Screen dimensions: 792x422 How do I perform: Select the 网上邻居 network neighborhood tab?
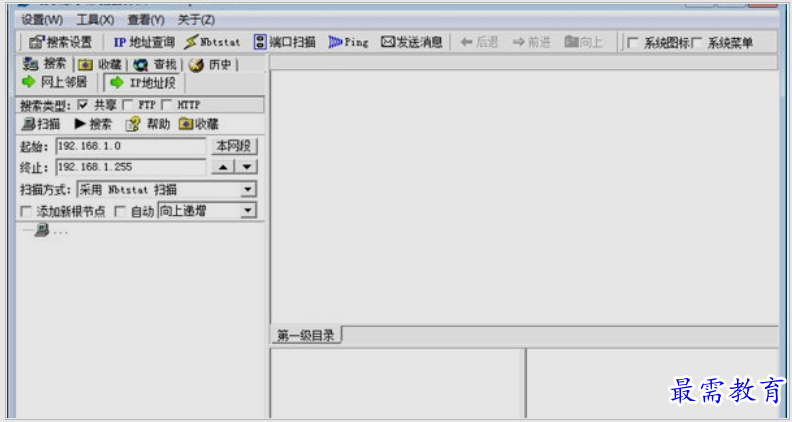click(x=55, y=82)
